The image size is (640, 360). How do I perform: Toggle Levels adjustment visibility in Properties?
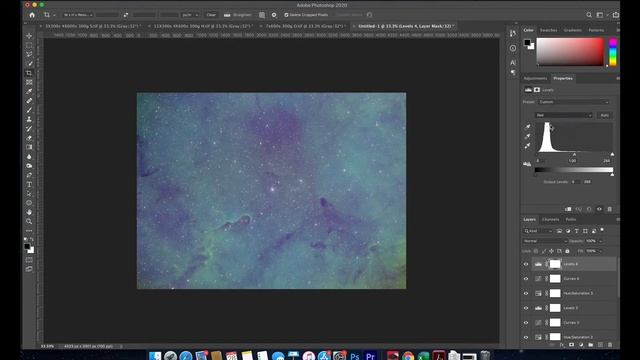pos(599,209)
